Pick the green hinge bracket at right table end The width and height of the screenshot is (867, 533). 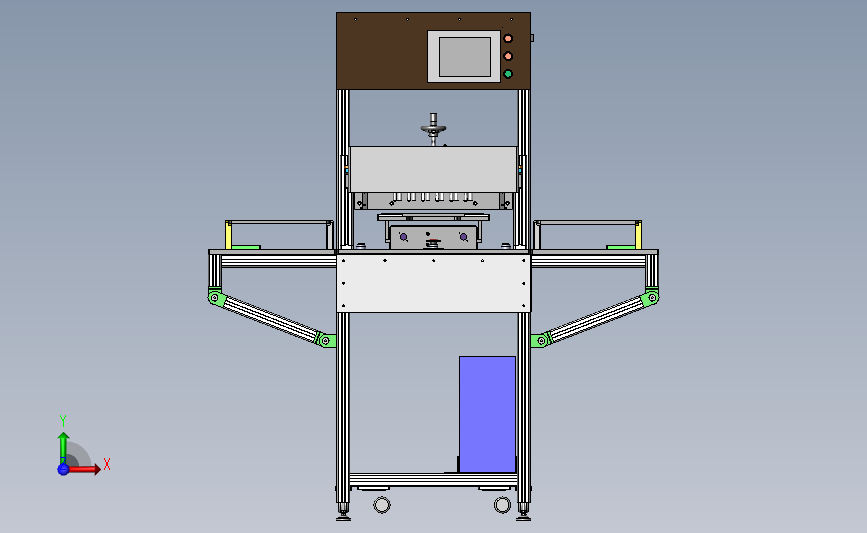pos(651,297)
